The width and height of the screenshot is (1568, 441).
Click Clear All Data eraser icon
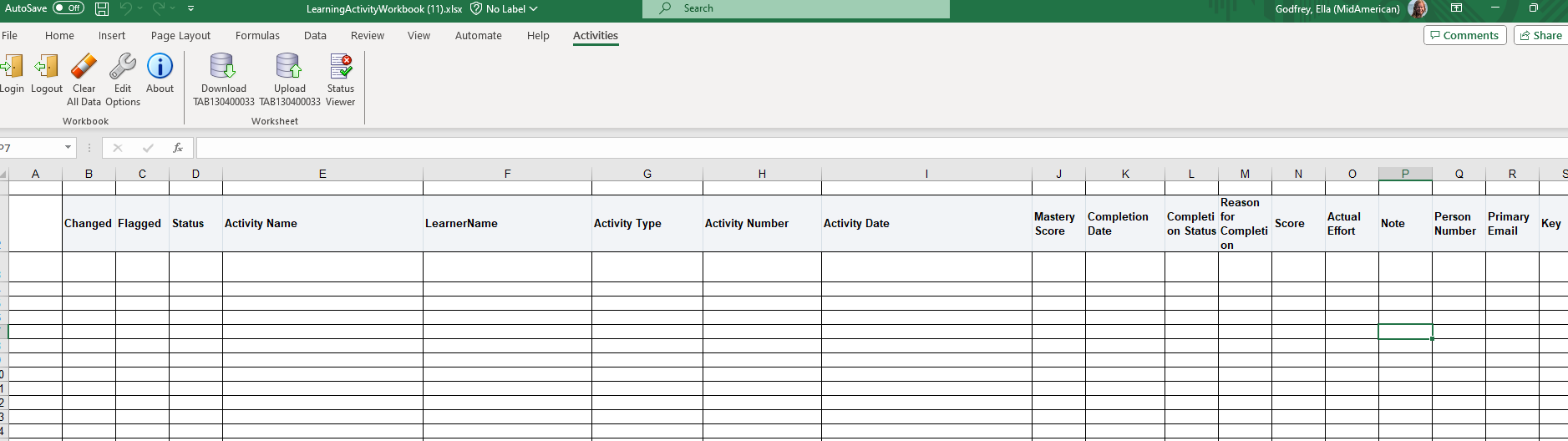[x=84, y=66]
